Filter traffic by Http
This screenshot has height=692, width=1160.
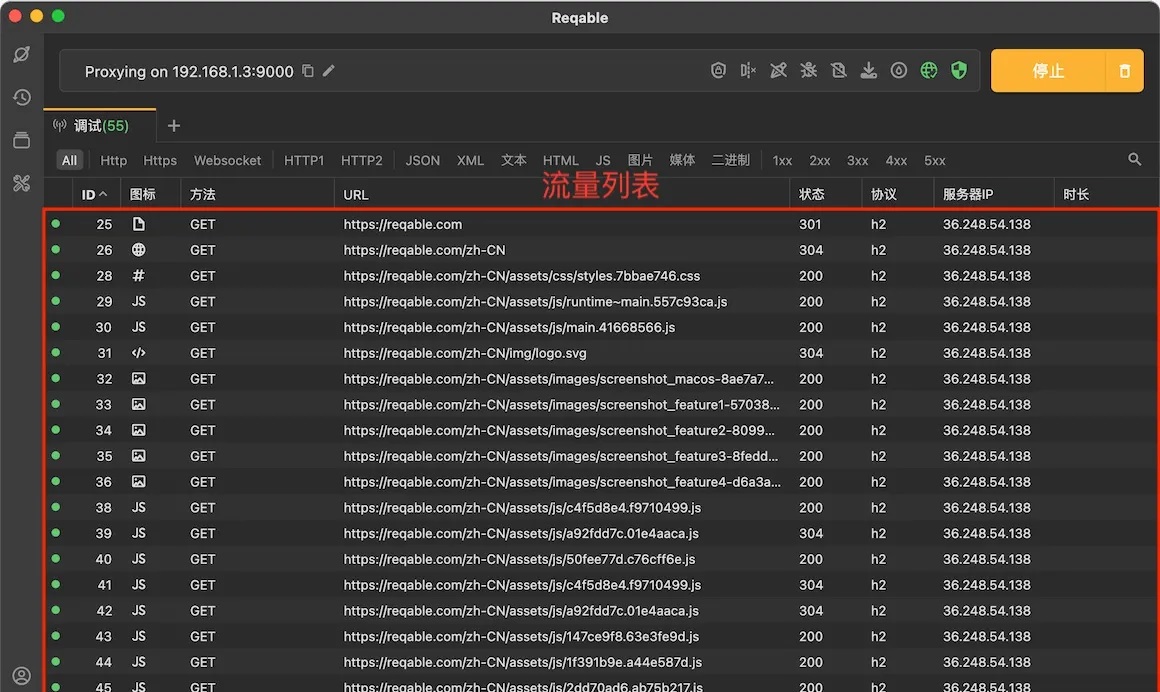(113, 160)
